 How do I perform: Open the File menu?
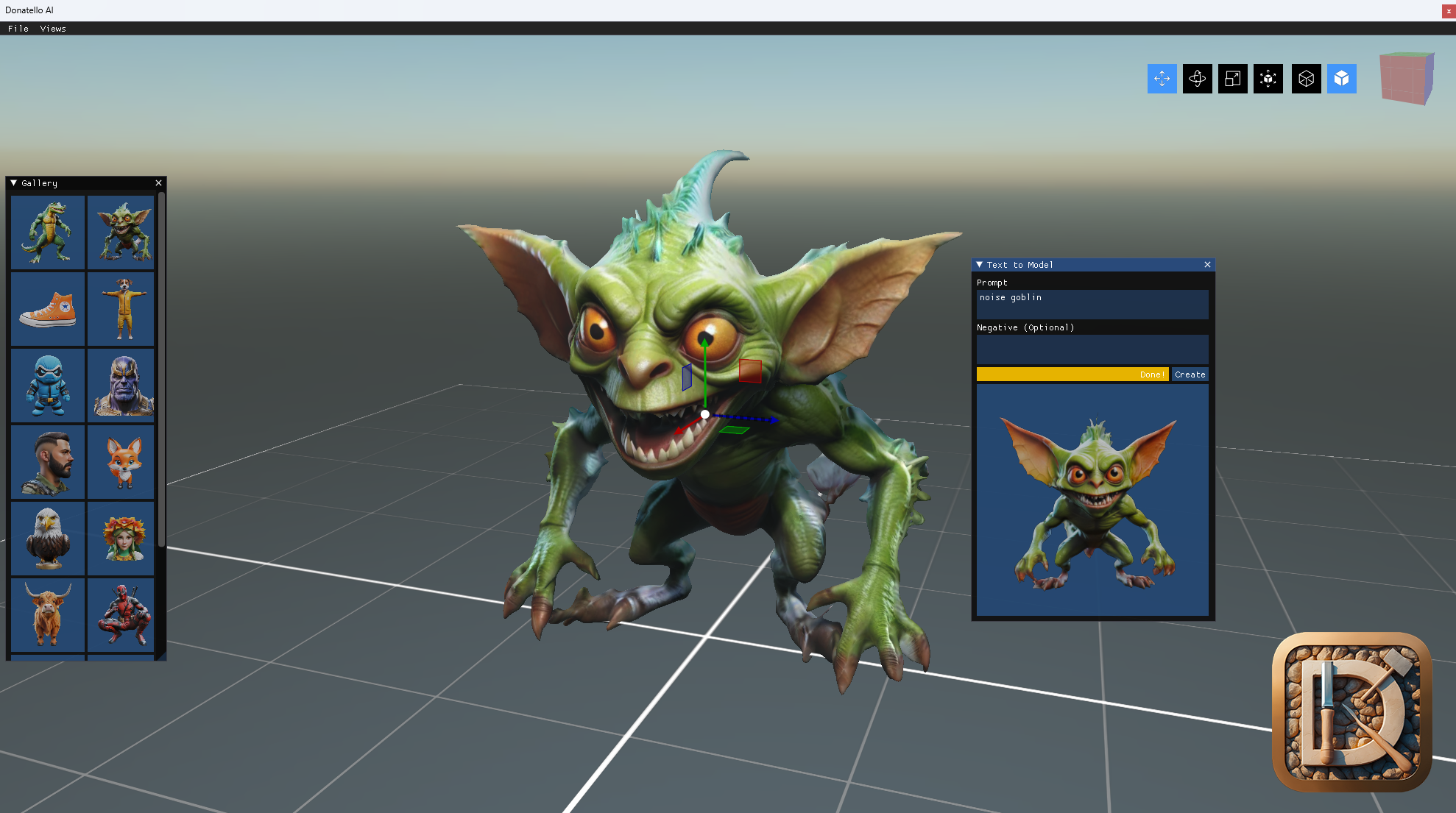click(x=18, y=29)
